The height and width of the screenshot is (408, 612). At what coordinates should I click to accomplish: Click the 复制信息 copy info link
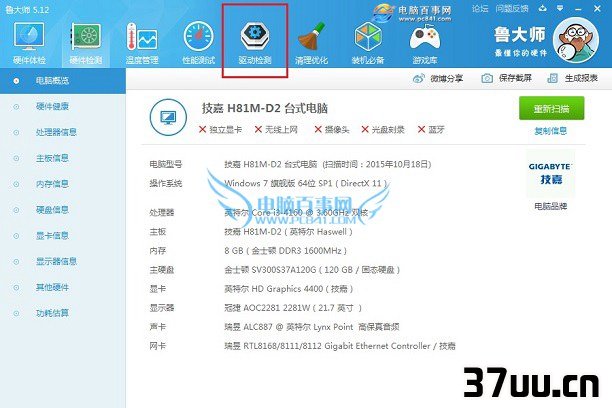click(551, 131)
